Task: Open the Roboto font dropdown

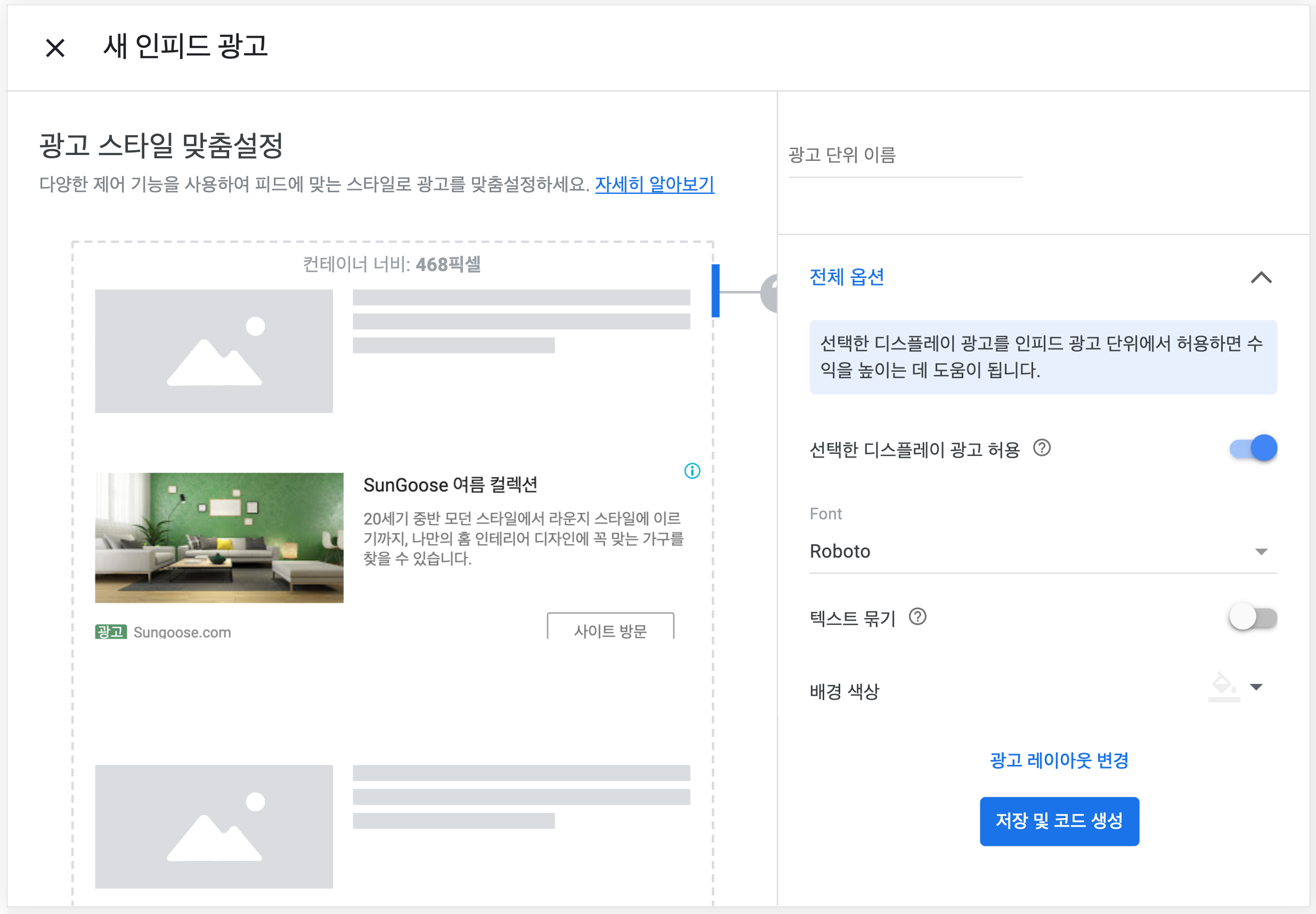Action: (x=1043, y=551)
